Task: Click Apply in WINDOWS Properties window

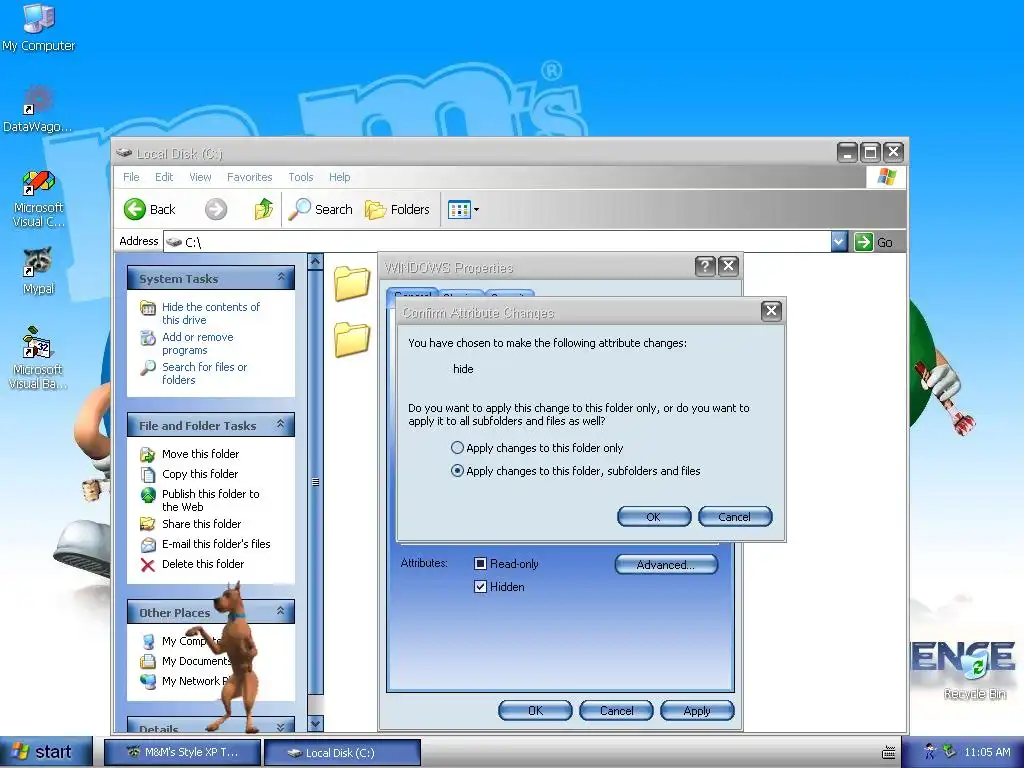Action: (697, 711)
